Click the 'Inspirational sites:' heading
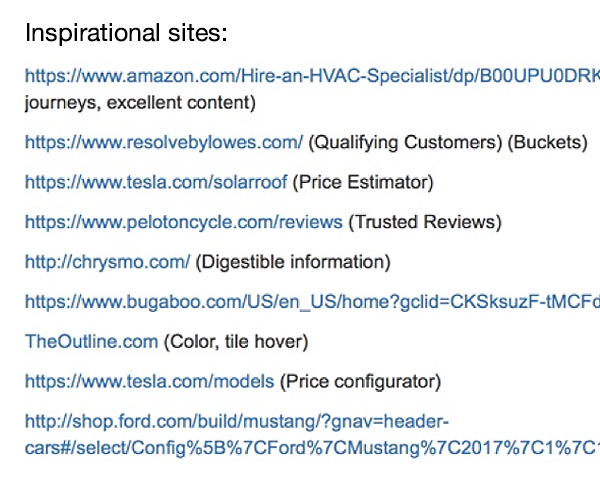Image resolution: width=600 pixels, height=500 pixels. click(x=126, y=33)
